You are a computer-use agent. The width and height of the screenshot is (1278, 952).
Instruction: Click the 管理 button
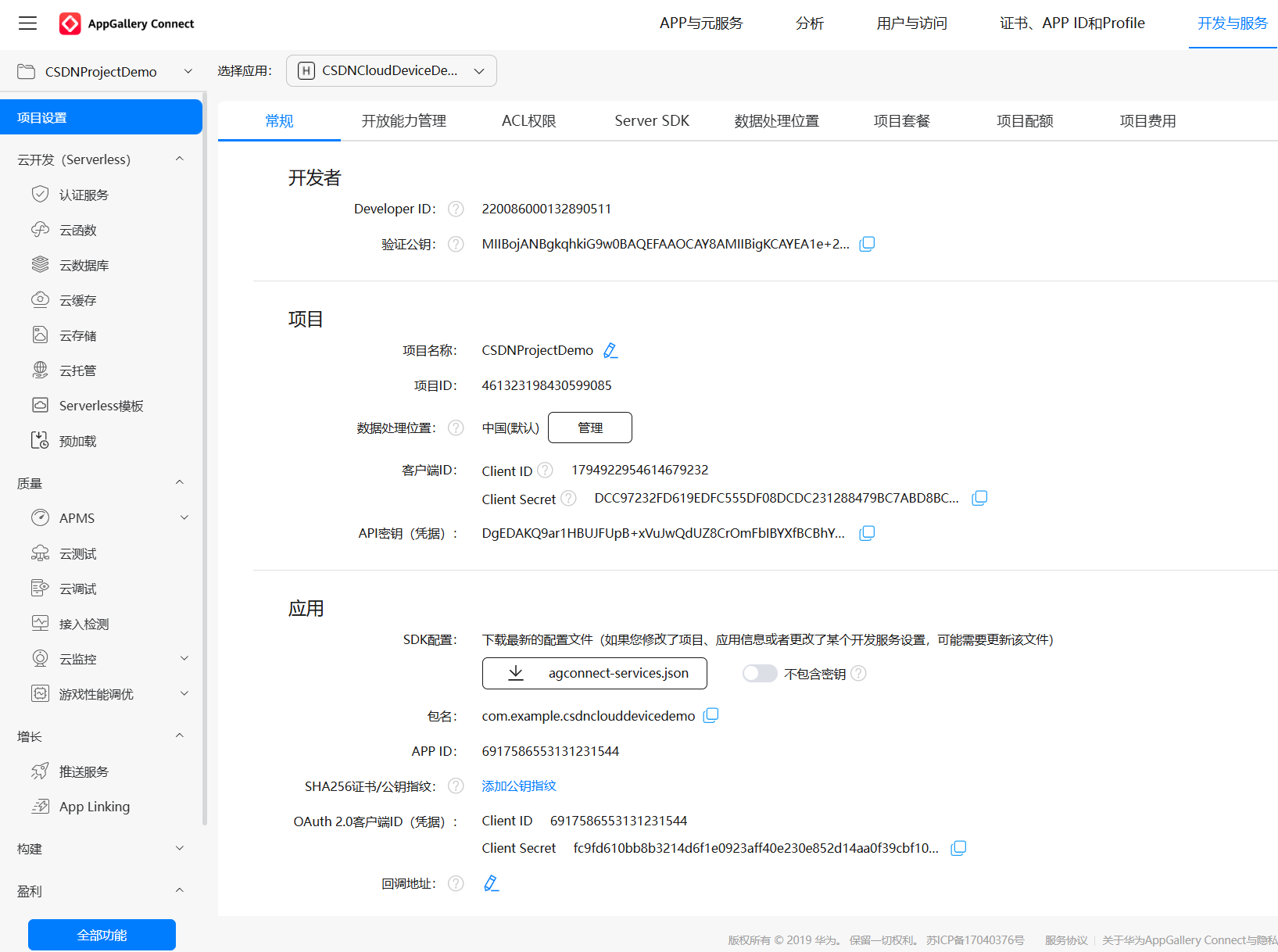(x=590, y=428)
